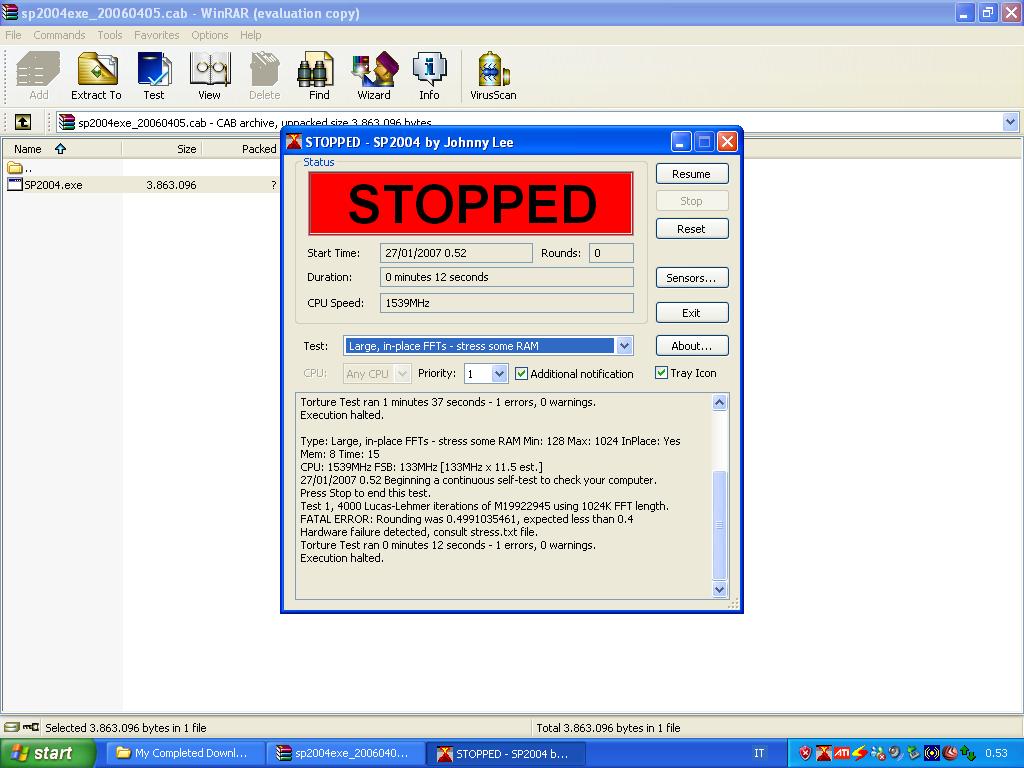Viewport: 1024px width, 768px height.
Task: Open the Sensors... dialog
Action: pos(692,278)
